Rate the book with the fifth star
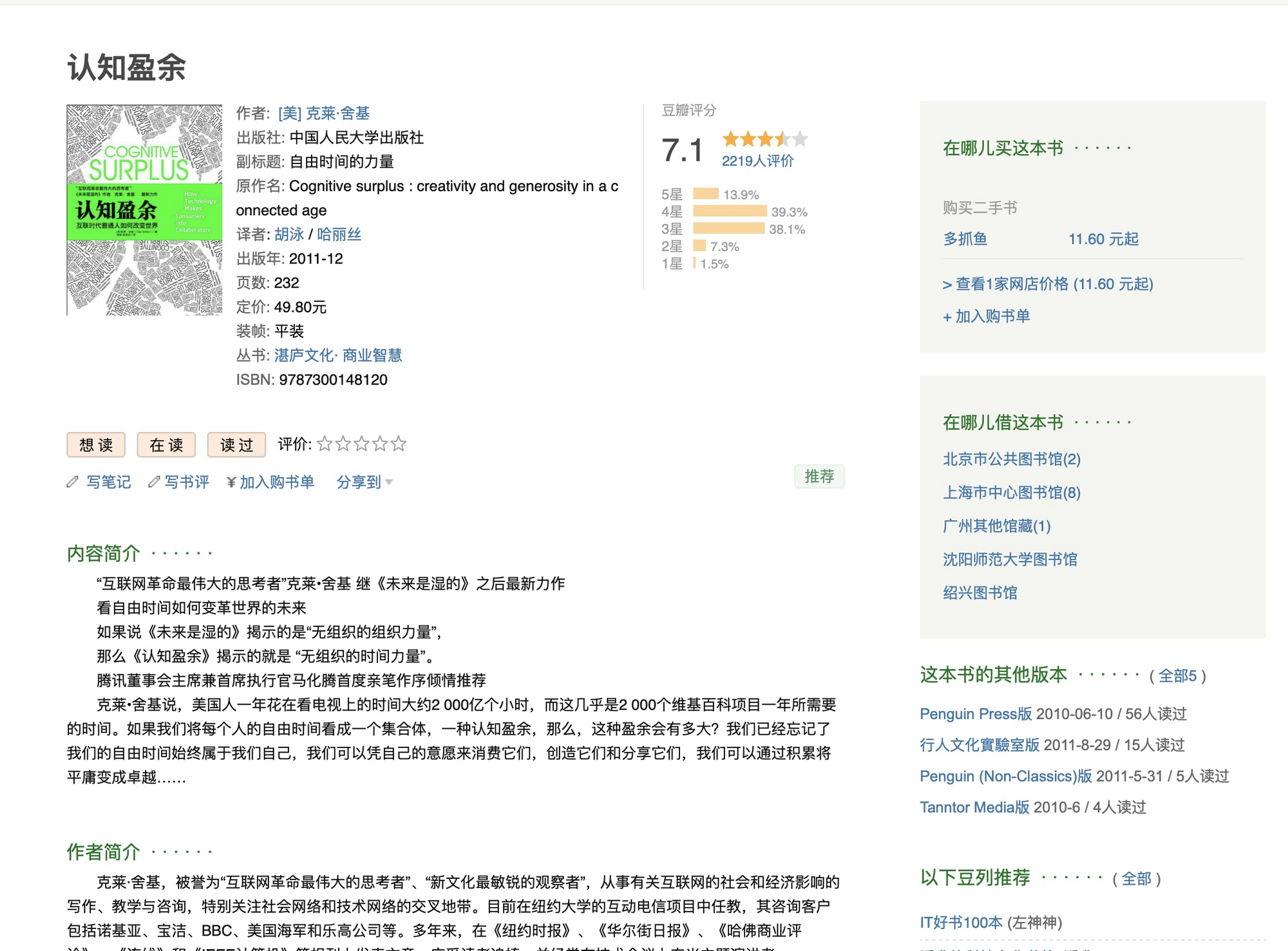This screenshot has height=951, width=1288. pyautogui.click(x=399, y=444)
